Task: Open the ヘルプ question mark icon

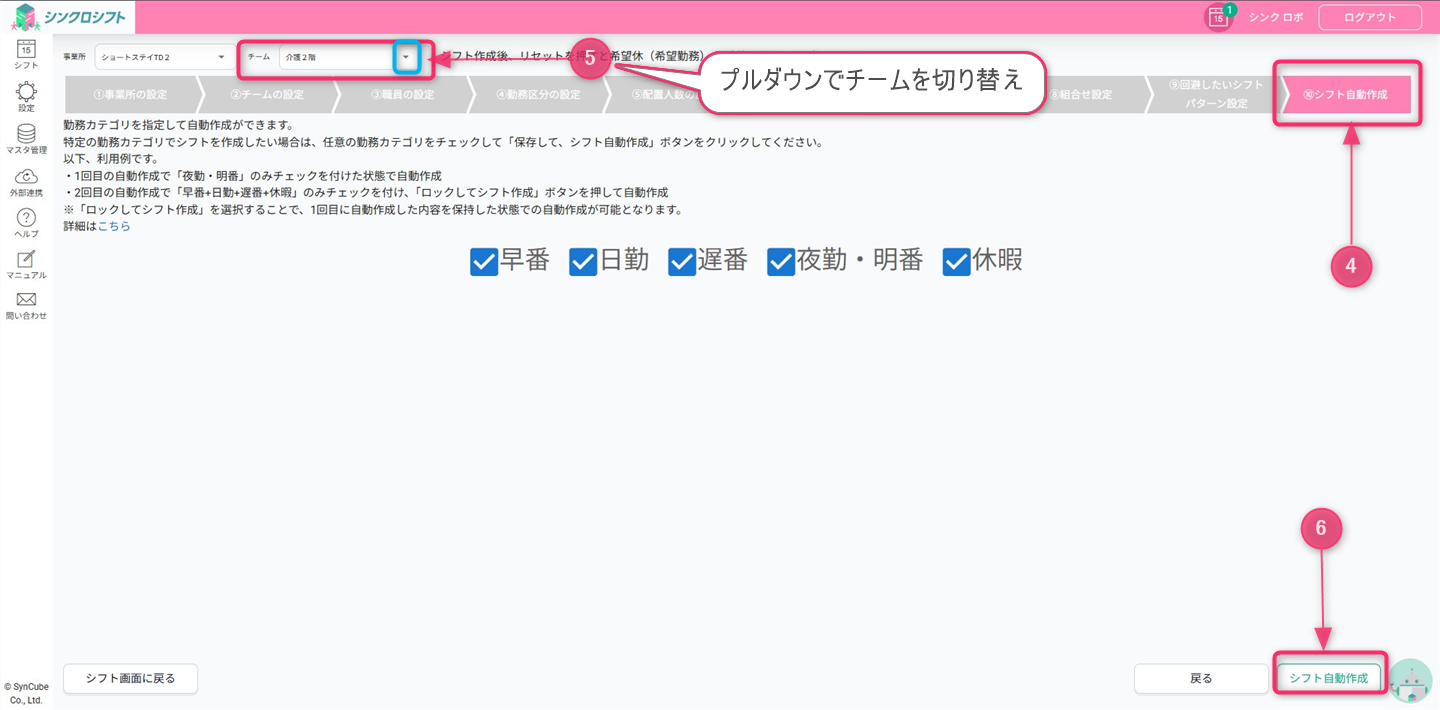Action: tap(26, 218)
